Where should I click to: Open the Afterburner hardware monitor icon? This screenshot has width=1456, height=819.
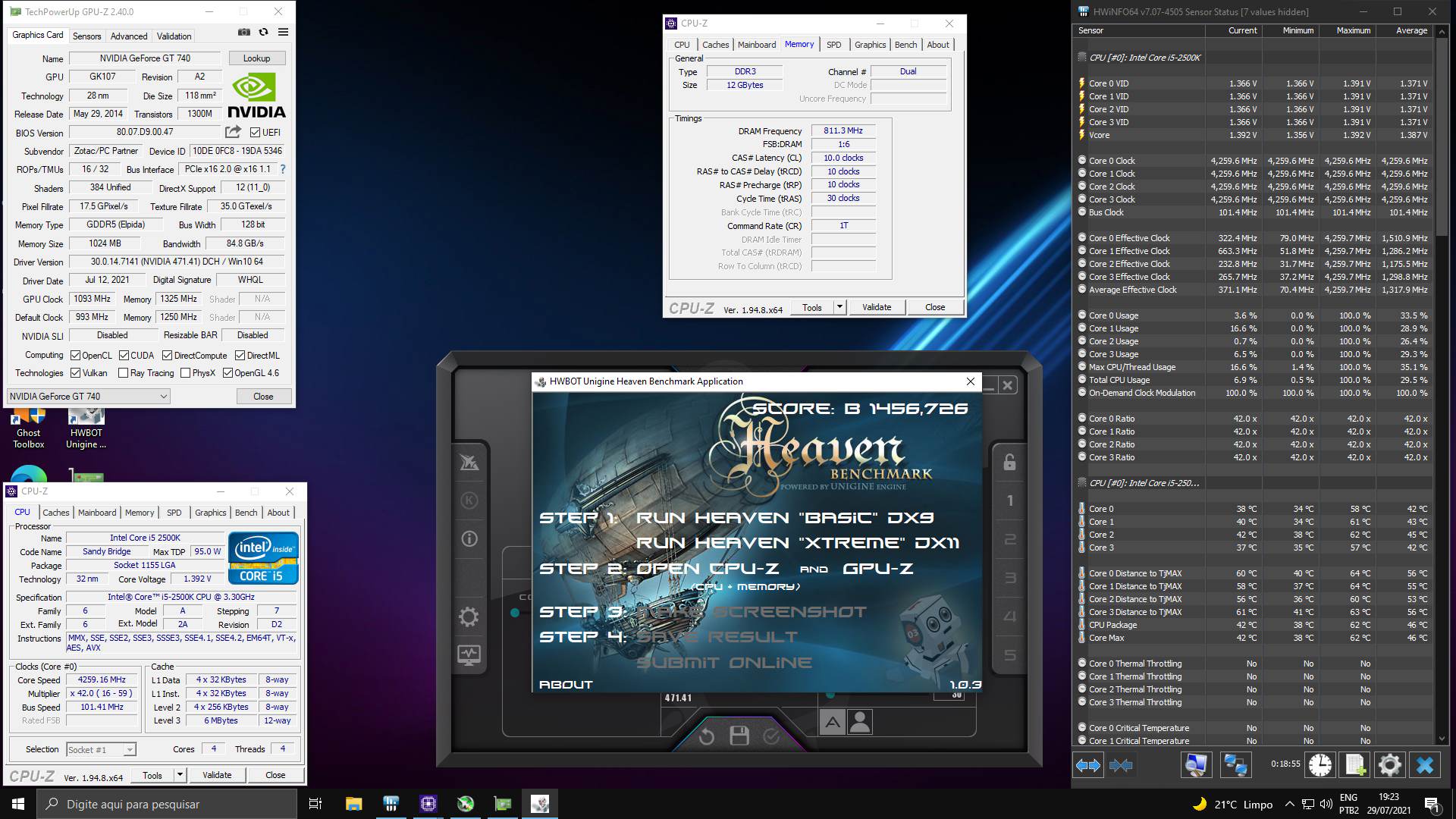pos(469,655)
